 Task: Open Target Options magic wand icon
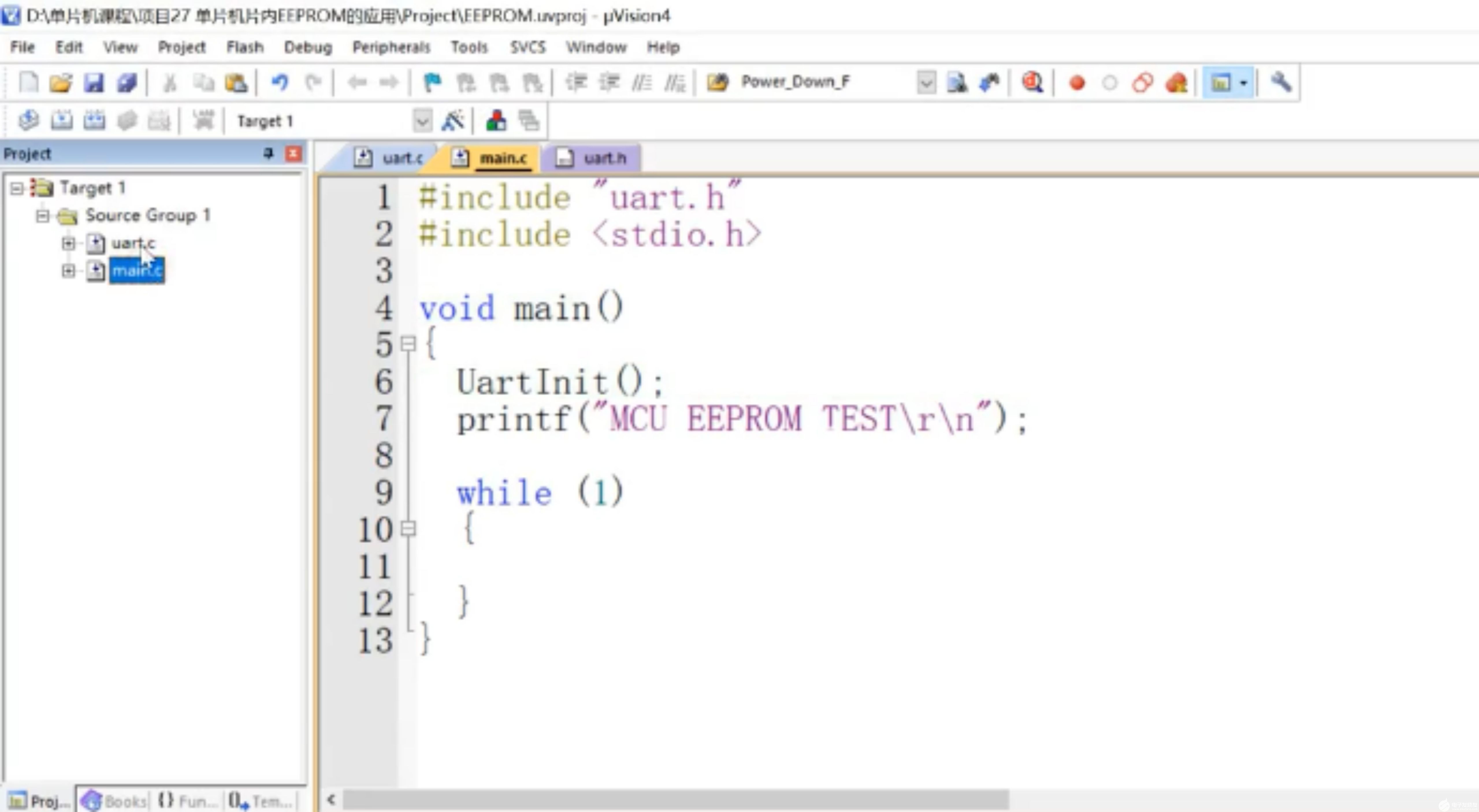[452, 120]
